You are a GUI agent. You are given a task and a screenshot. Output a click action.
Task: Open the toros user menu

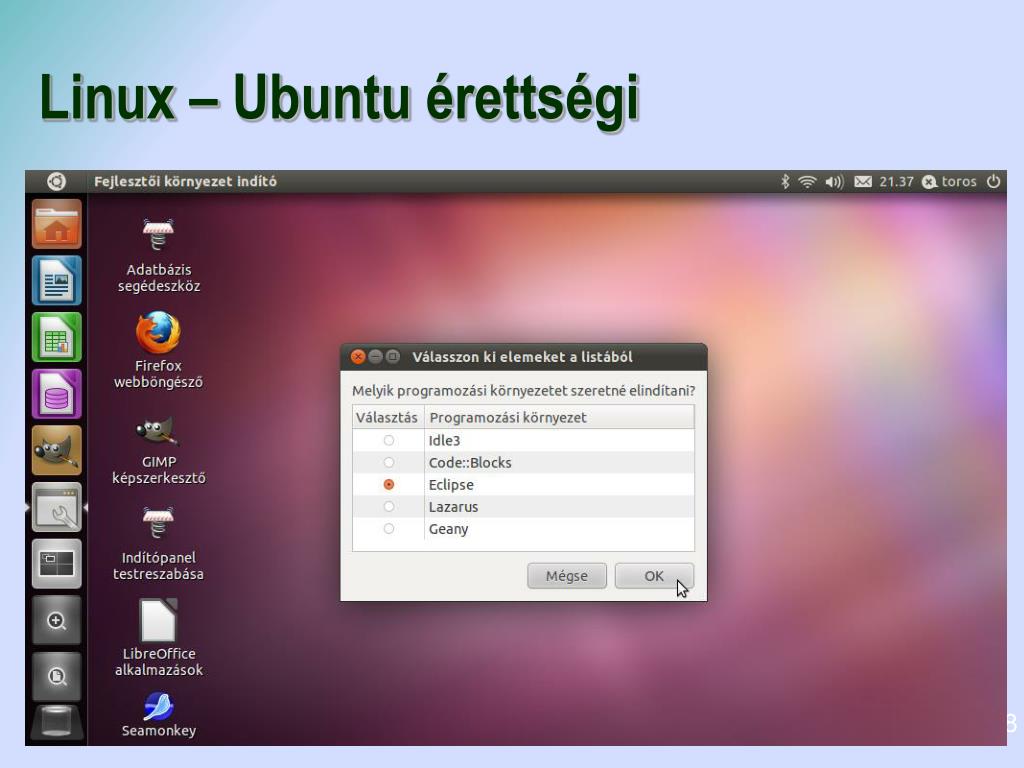click(950, 182)
